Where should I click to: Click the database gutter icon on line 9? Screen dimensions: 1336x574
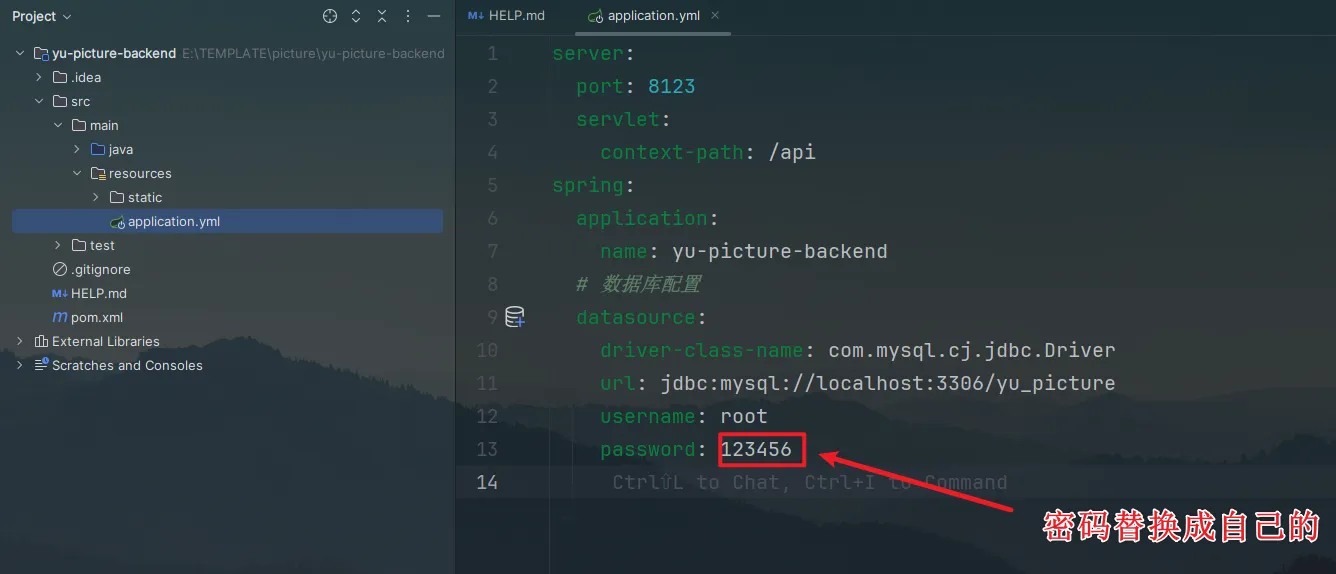(515, 317)
